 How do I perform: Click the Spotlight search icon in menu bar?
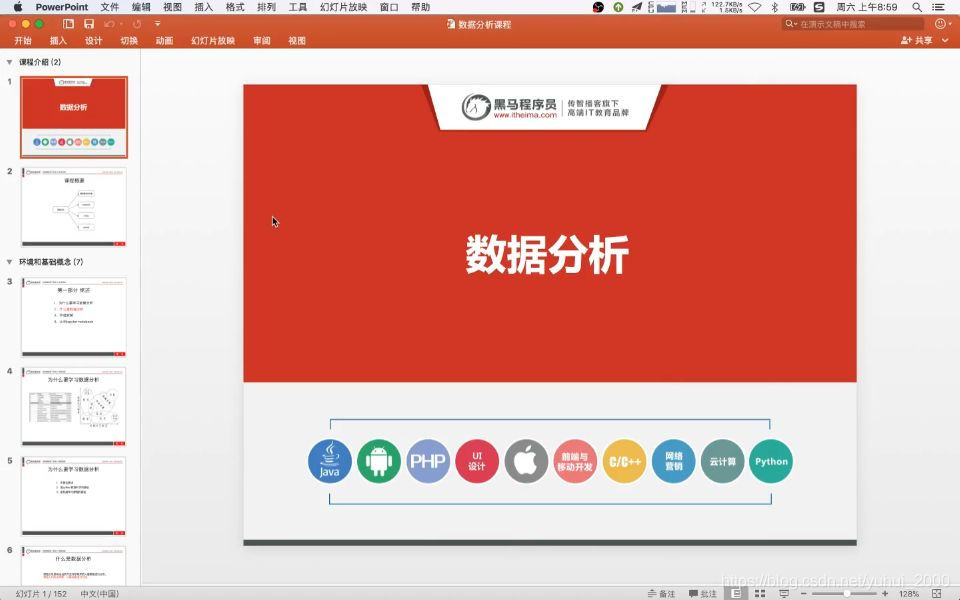917,7
